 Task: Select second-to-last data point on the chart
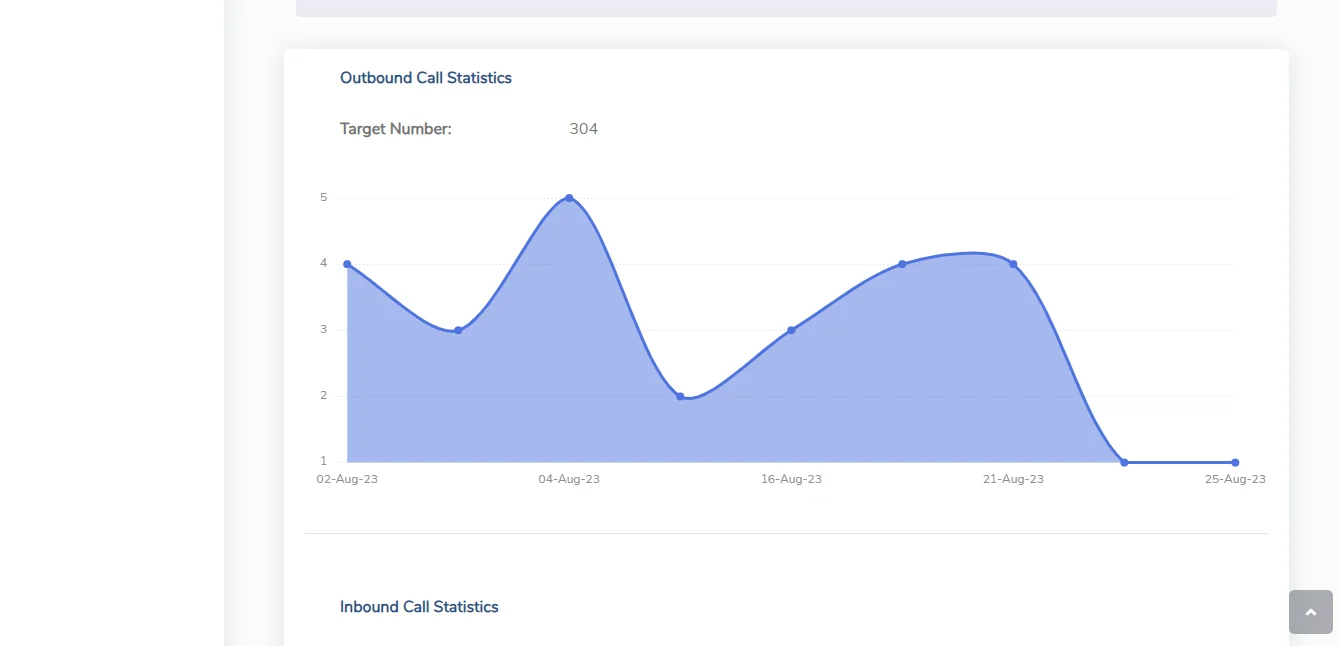[1124, 462]
